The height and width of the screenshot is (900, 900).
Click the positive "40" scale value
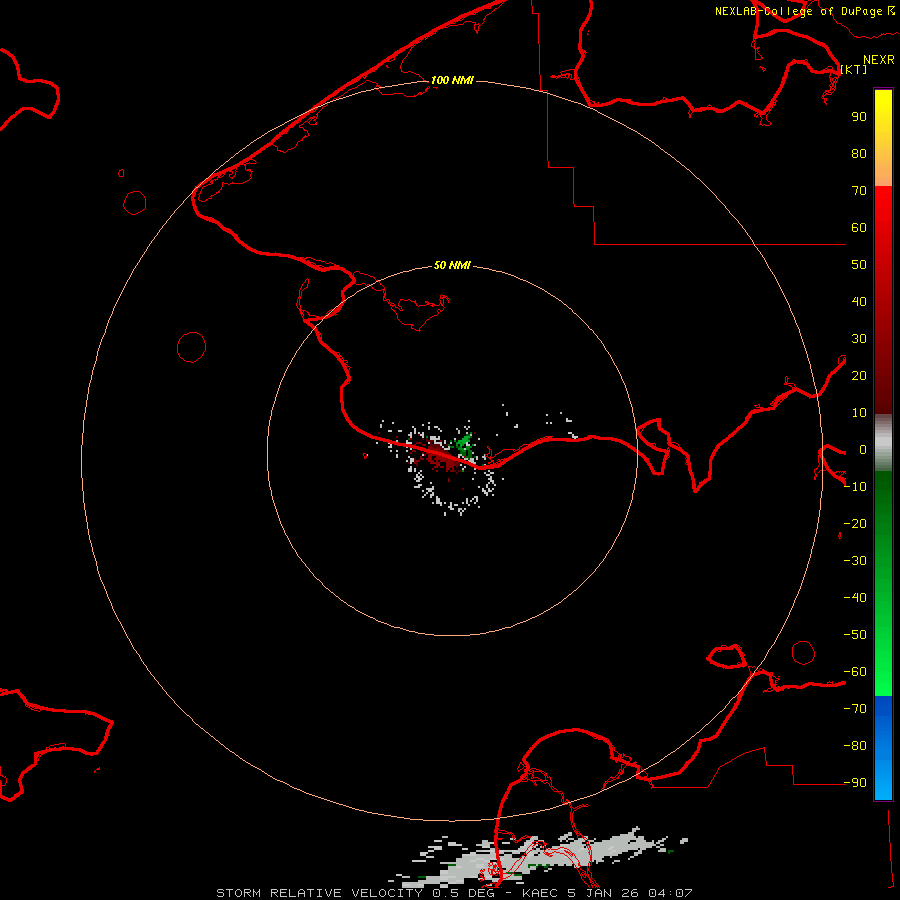coord(859,301)
